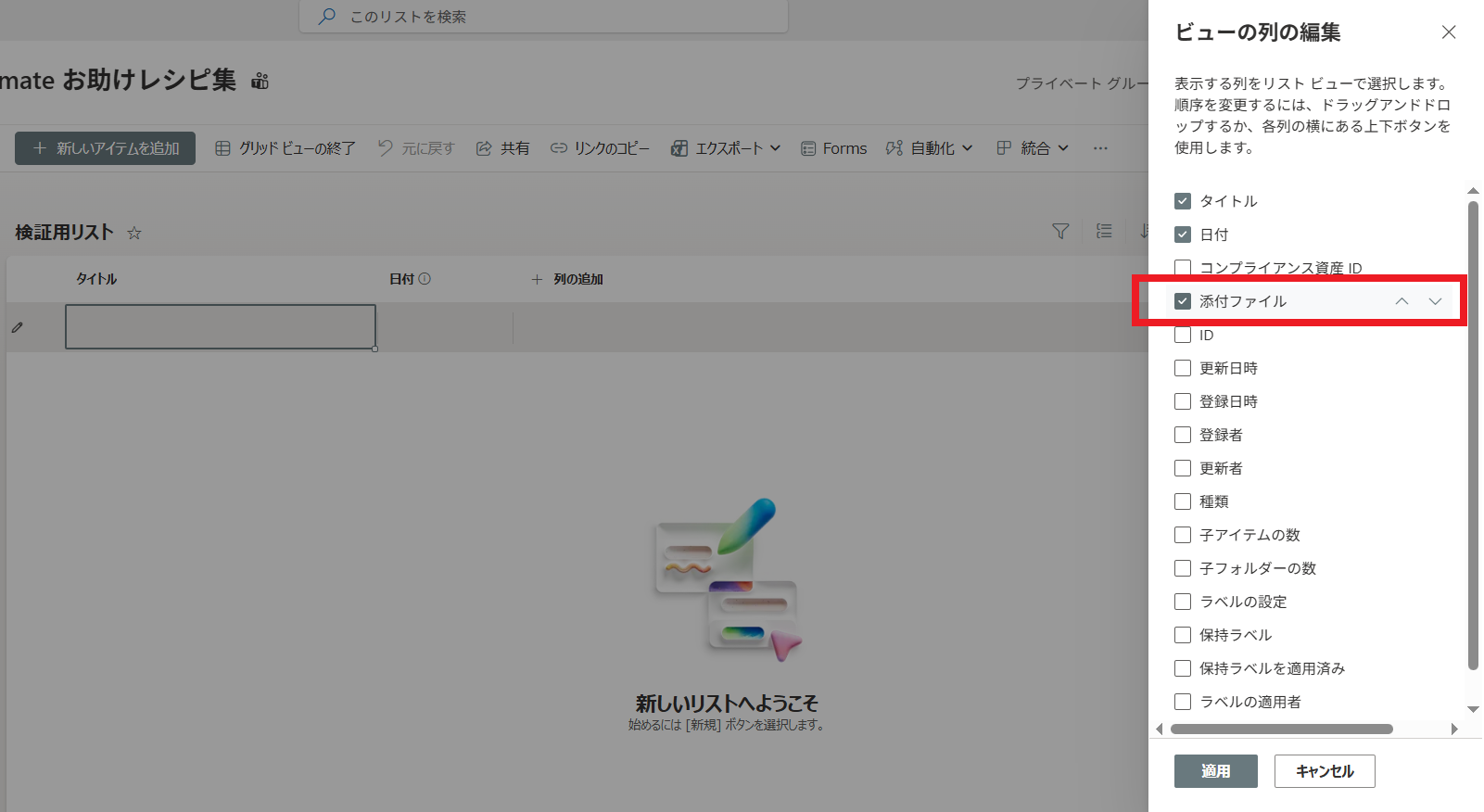Click the panel scroll-right arrow
The image size is (1484, 812).
click(x=1453, y=730)
